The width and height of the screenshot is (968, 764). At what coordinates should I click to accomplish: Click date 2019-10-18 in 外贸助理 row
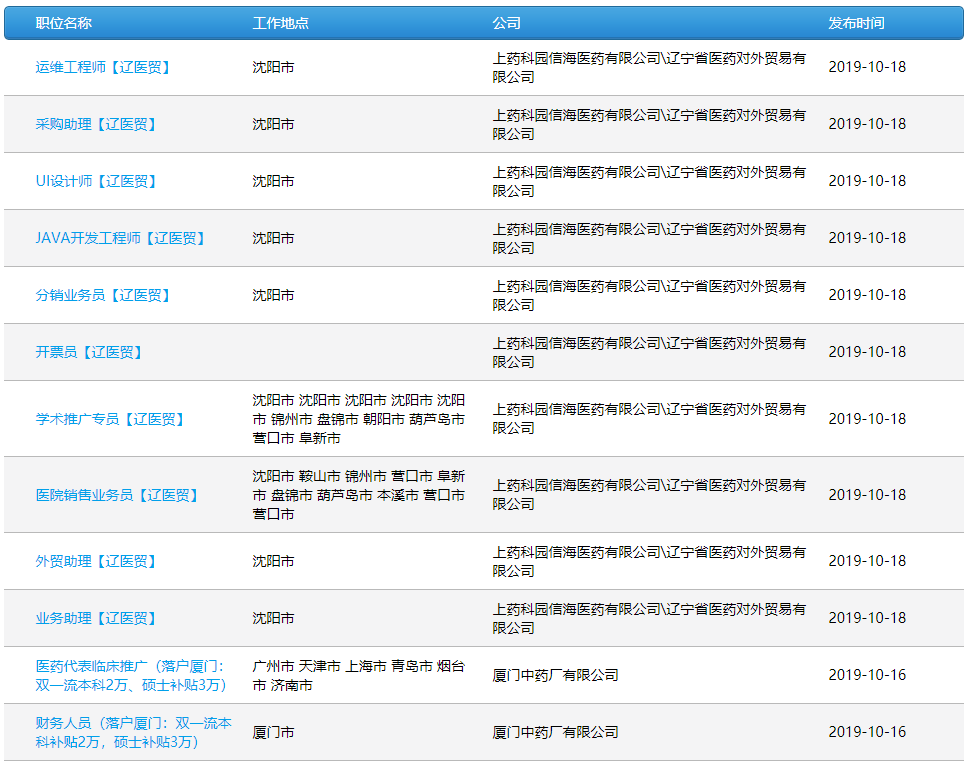[867, 561]
